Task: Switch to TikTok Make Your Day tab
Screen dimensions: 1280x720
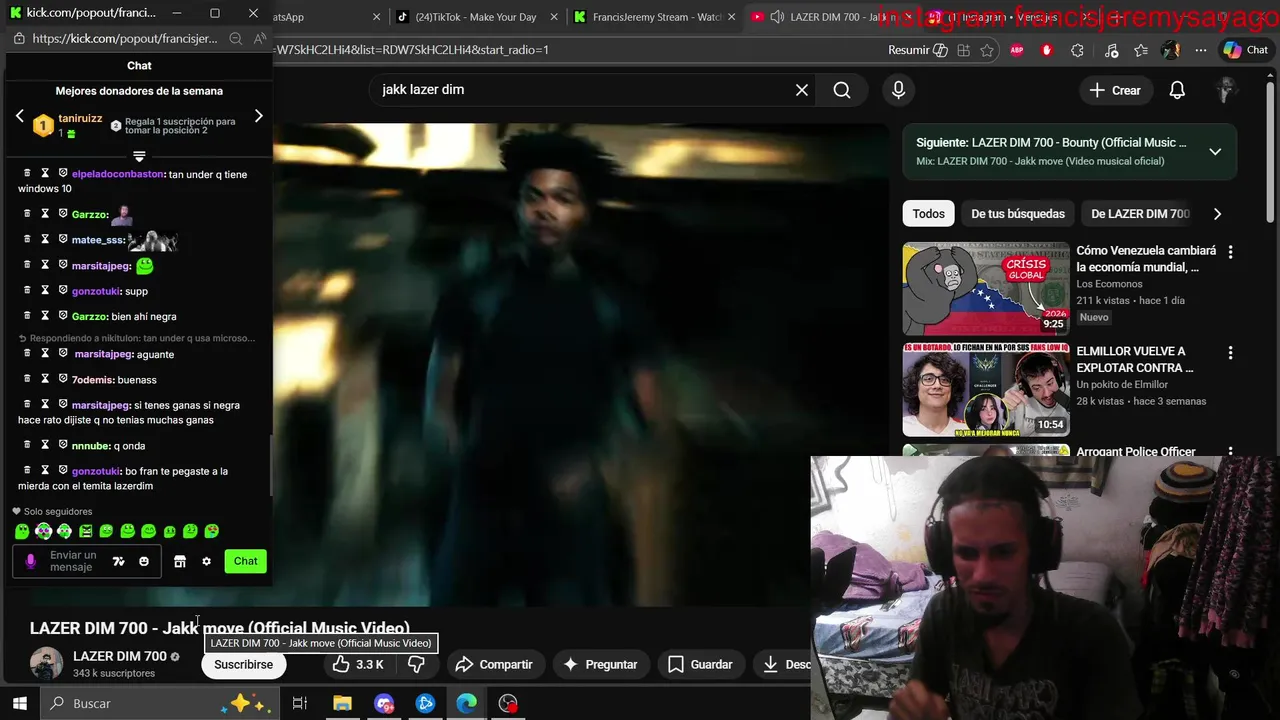Action: [476, 17]
